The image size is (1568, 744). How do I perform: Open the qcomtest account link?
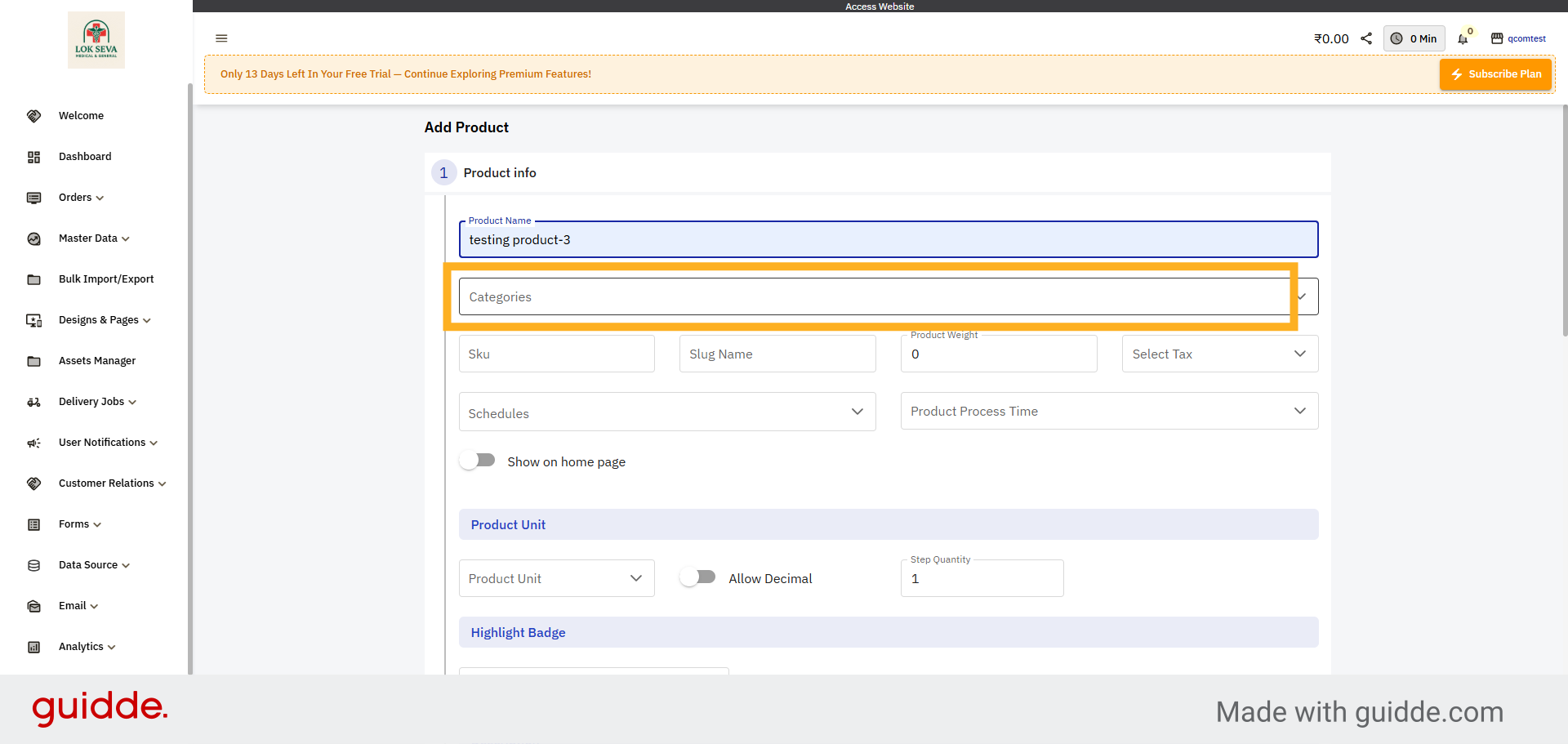click(x=1527, y=38)
